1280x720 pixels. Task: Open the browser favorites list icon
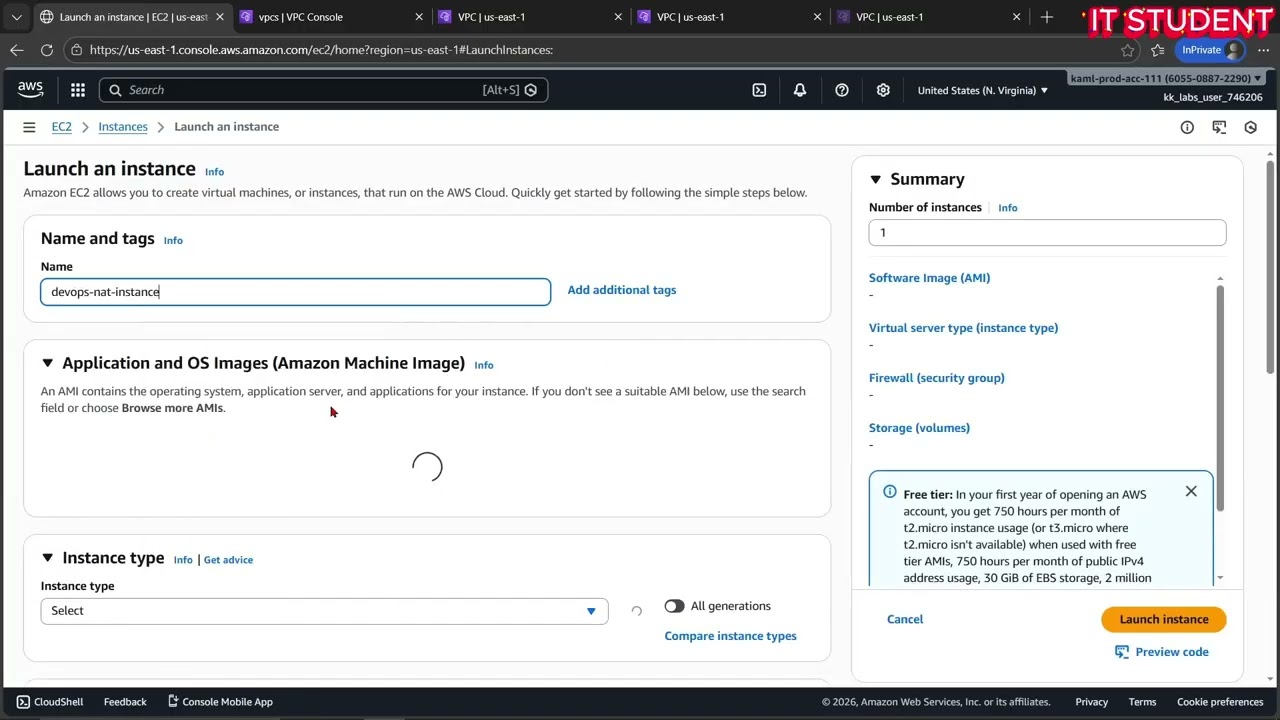[x=1158, y=50]
